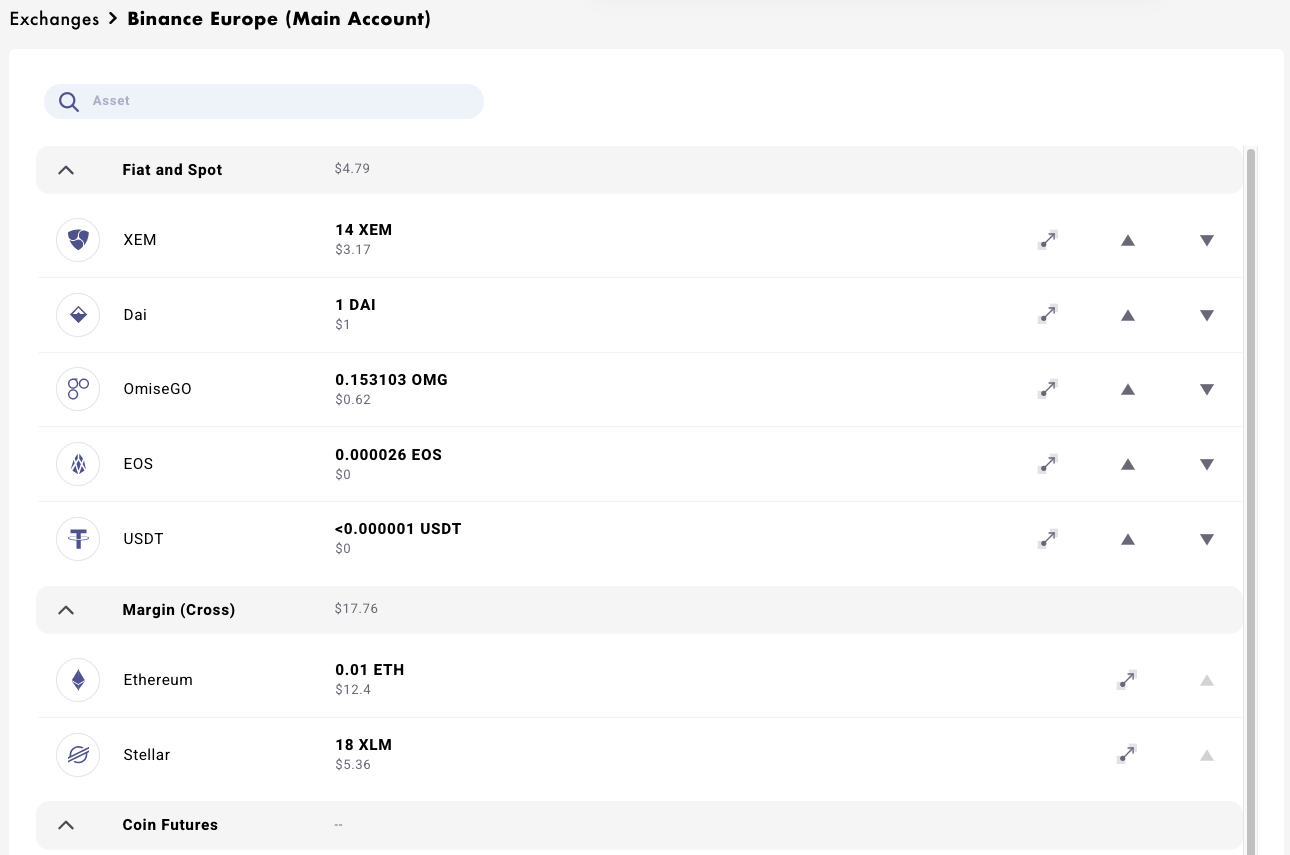1290x855 pixels.
Task: Select the EOS asset name
Action: pyautogui.click(x=138, y=464)
